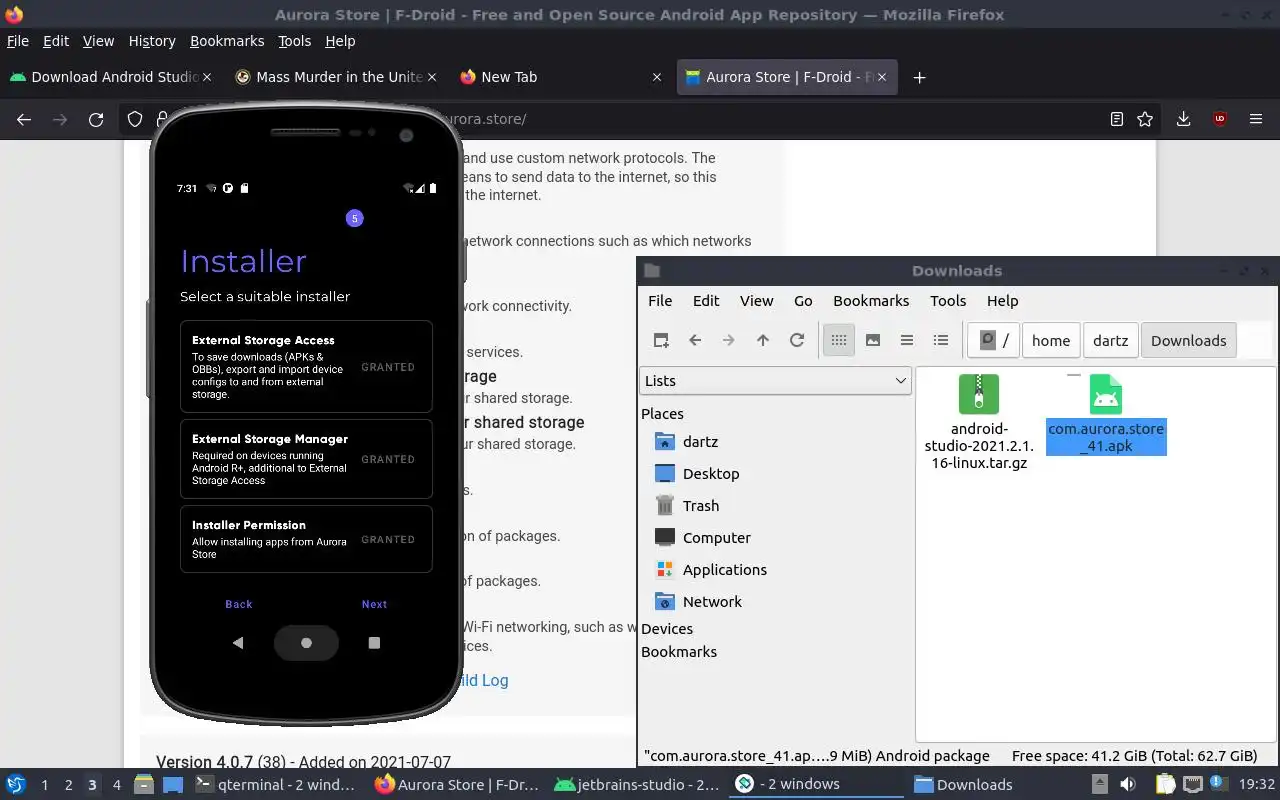Open Edit menu in Downloads window
The width and height of the screenshot is (1280, 800).
706,300
